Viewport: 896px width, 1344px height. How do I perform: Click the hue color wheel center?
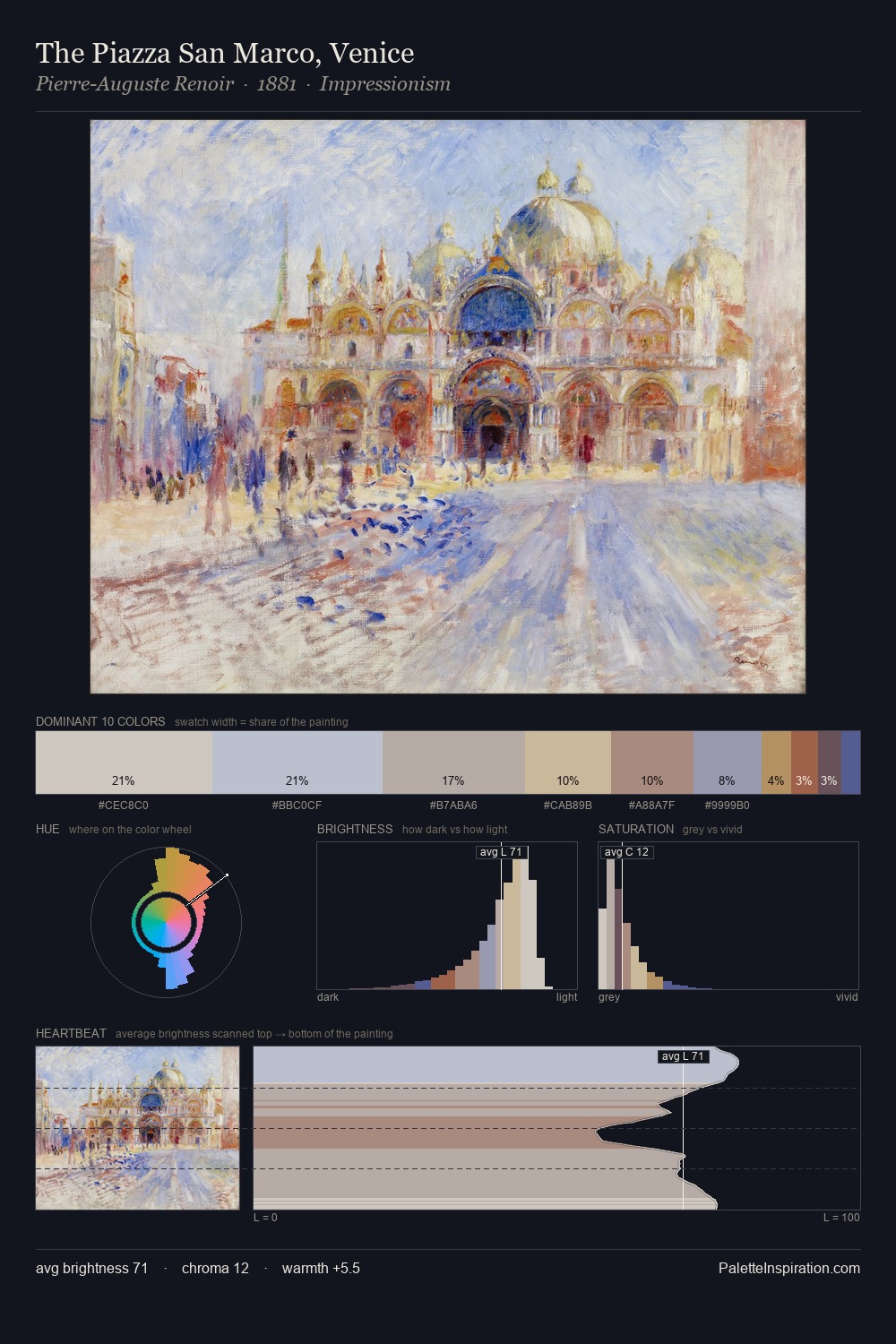166,921
